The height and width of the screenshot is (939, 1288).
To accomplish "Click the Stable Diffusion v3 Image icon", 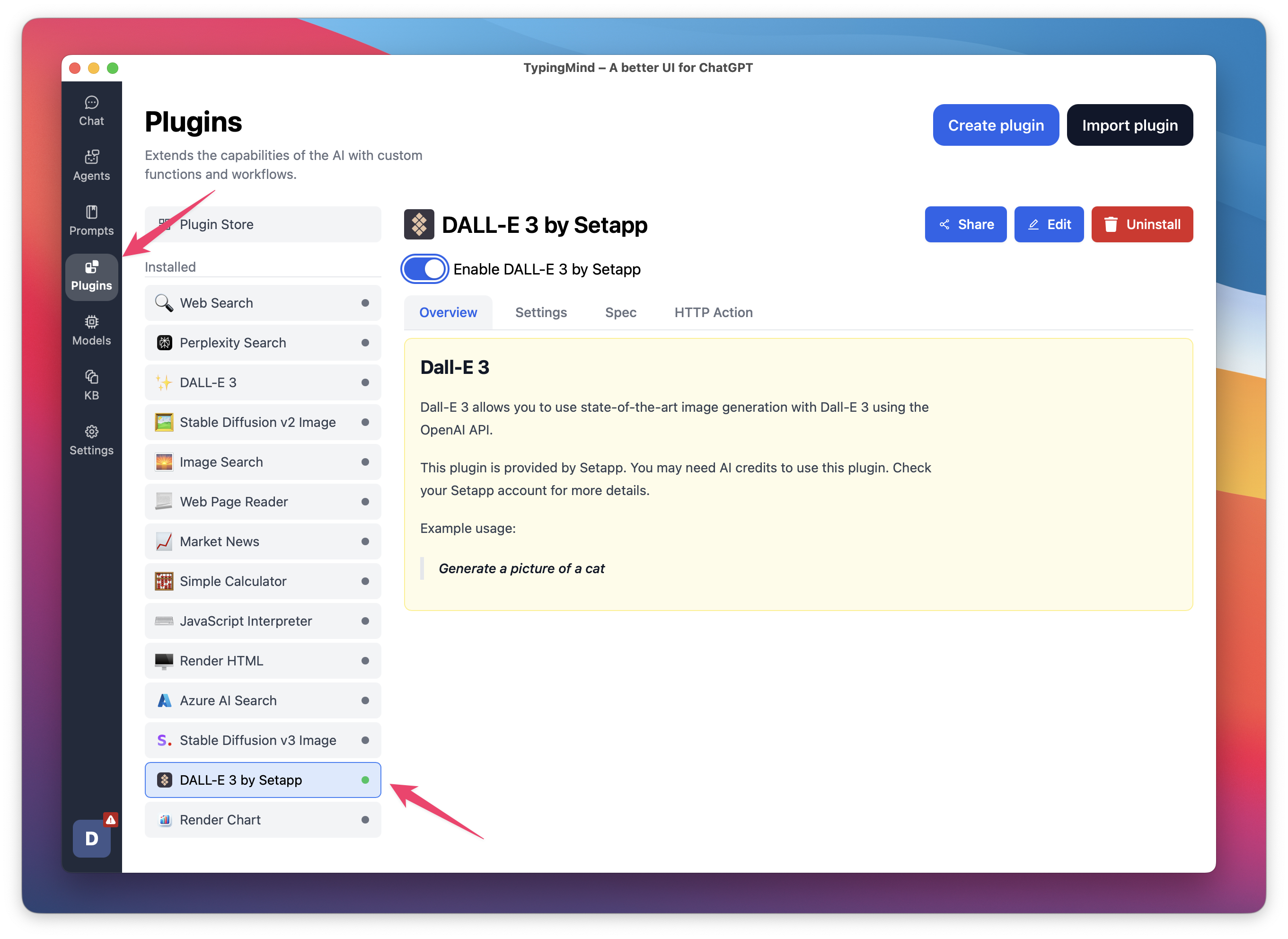I will tap(164, 741).
